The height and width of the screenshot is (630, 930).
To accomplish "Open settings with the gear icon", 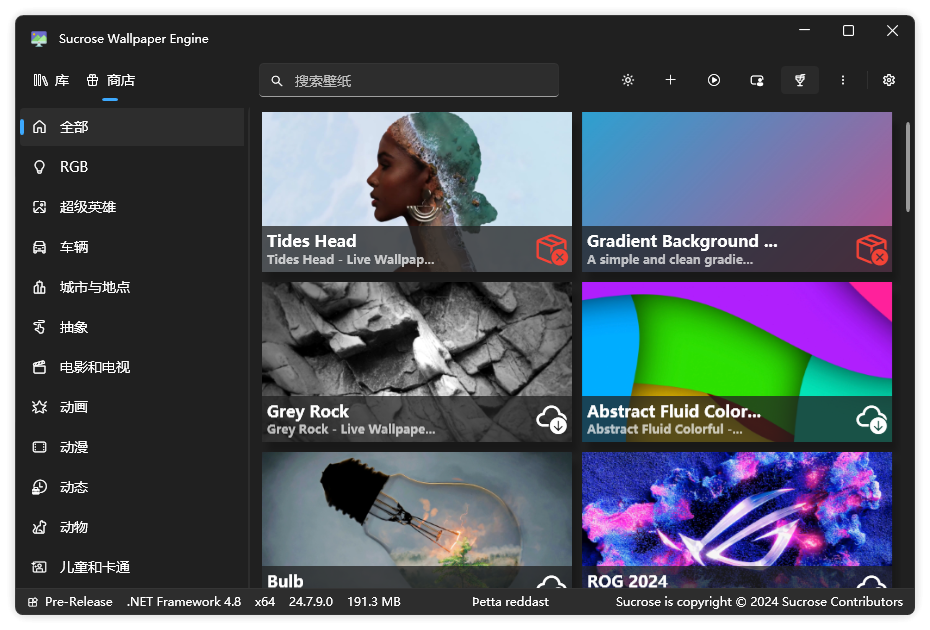I will coord(888,80).
